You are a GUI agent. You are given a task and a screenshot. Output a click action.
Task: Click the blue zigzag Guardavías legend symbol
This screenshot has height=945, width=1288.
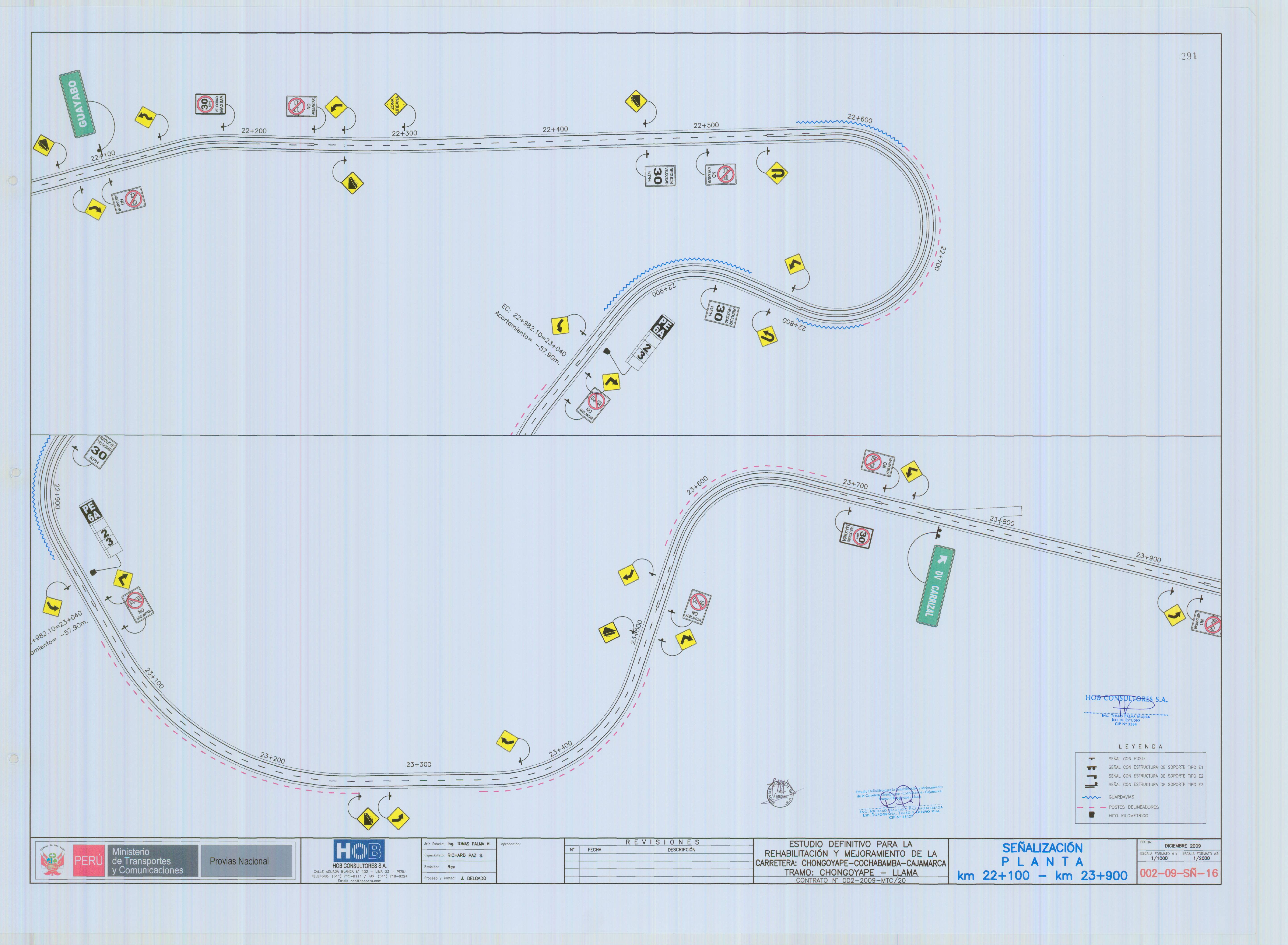pos(1092,797)
